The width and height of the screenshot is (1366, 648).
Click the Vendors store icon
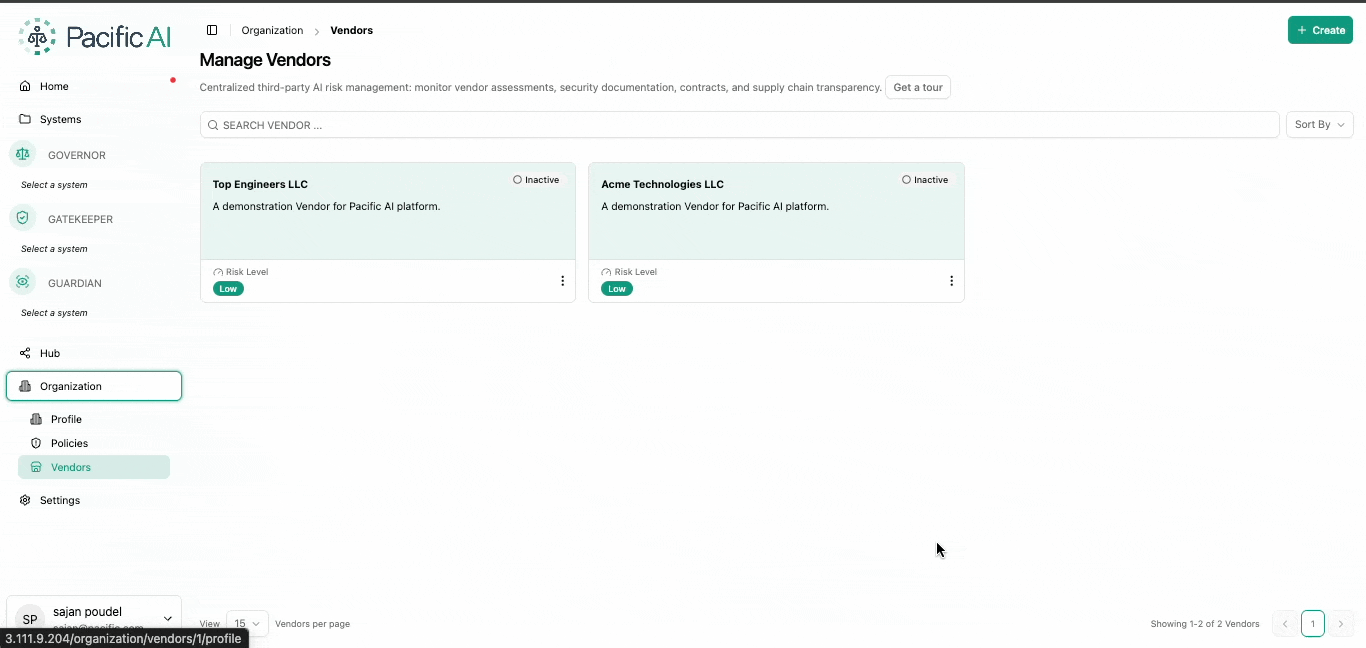(36, 467)
